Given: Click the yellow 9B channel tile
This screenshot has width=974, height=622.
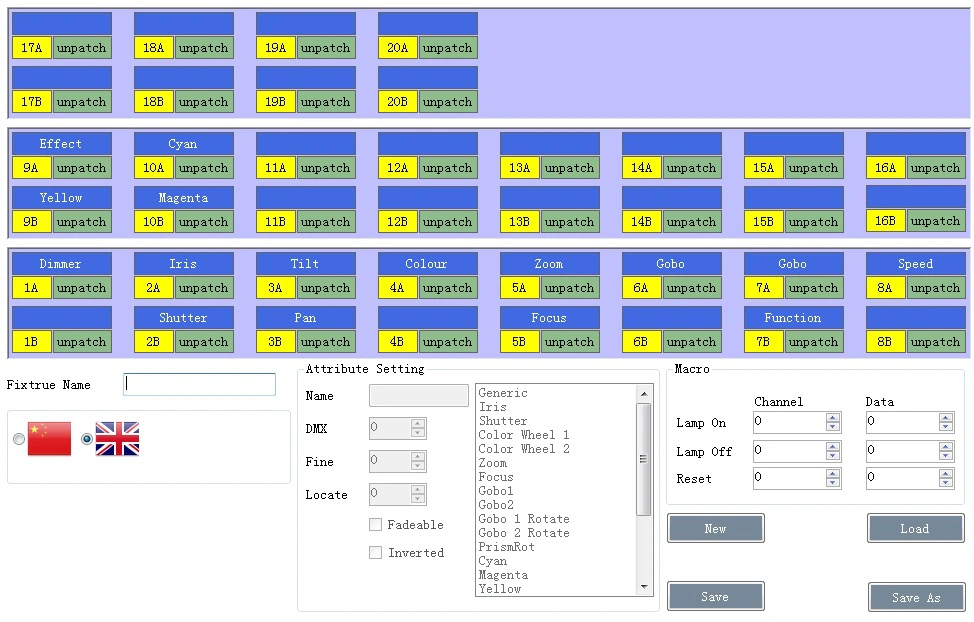Looking at the screenshot, I should pos(31,222).
